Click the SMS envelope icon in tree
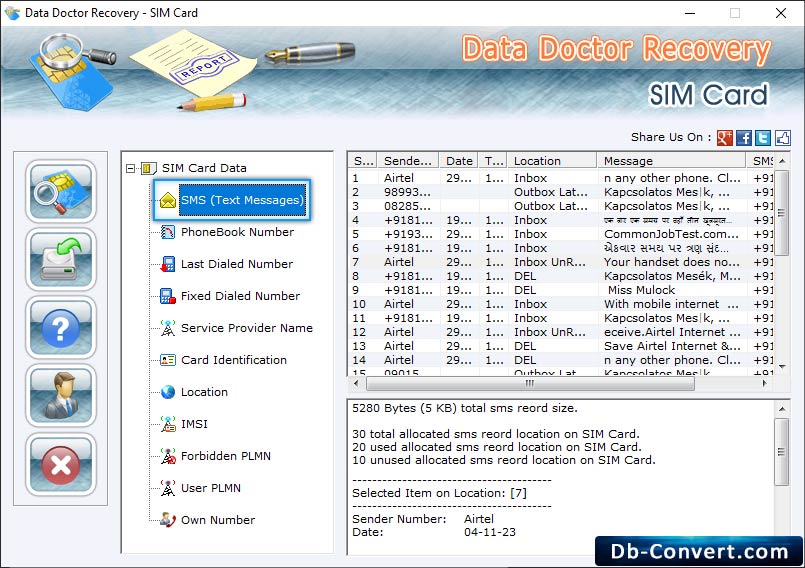 coord(167,200)
